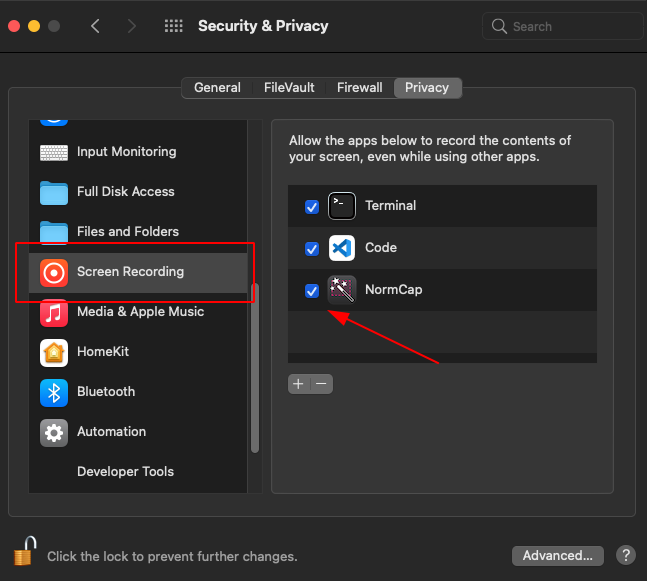Viewport: 647px width, 581px height.
Task: Click the sidebar vertical scrollbar
Action: [x=255, y=368]
